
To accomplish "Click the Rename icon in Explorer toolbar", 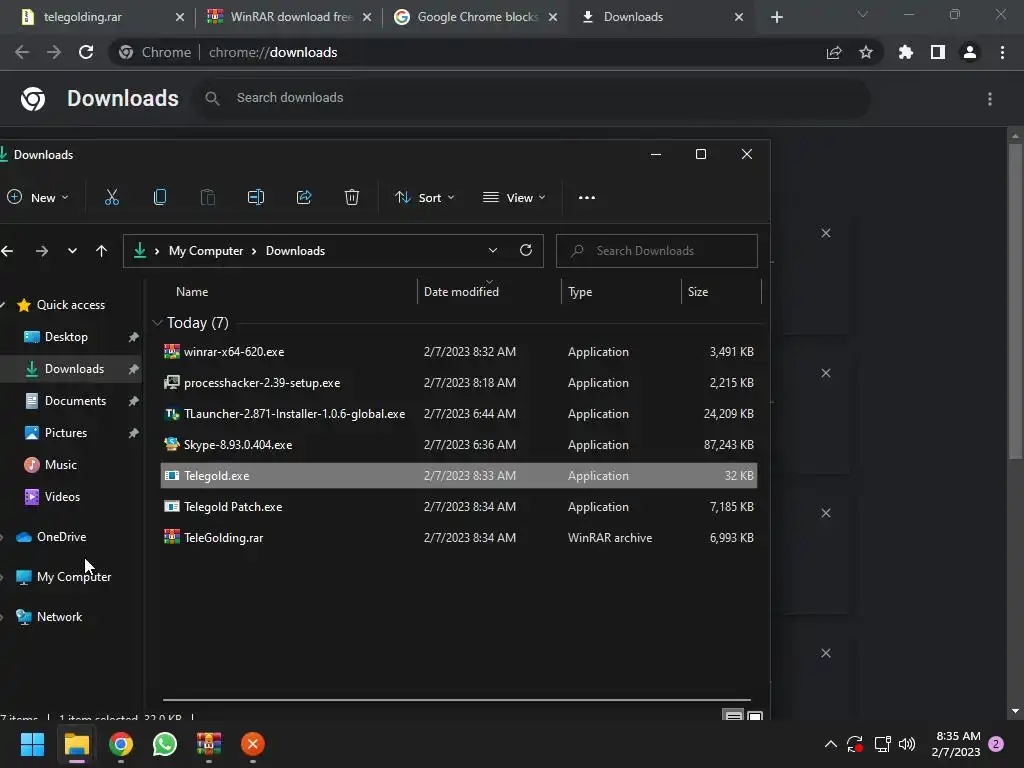I will (256, 197).
